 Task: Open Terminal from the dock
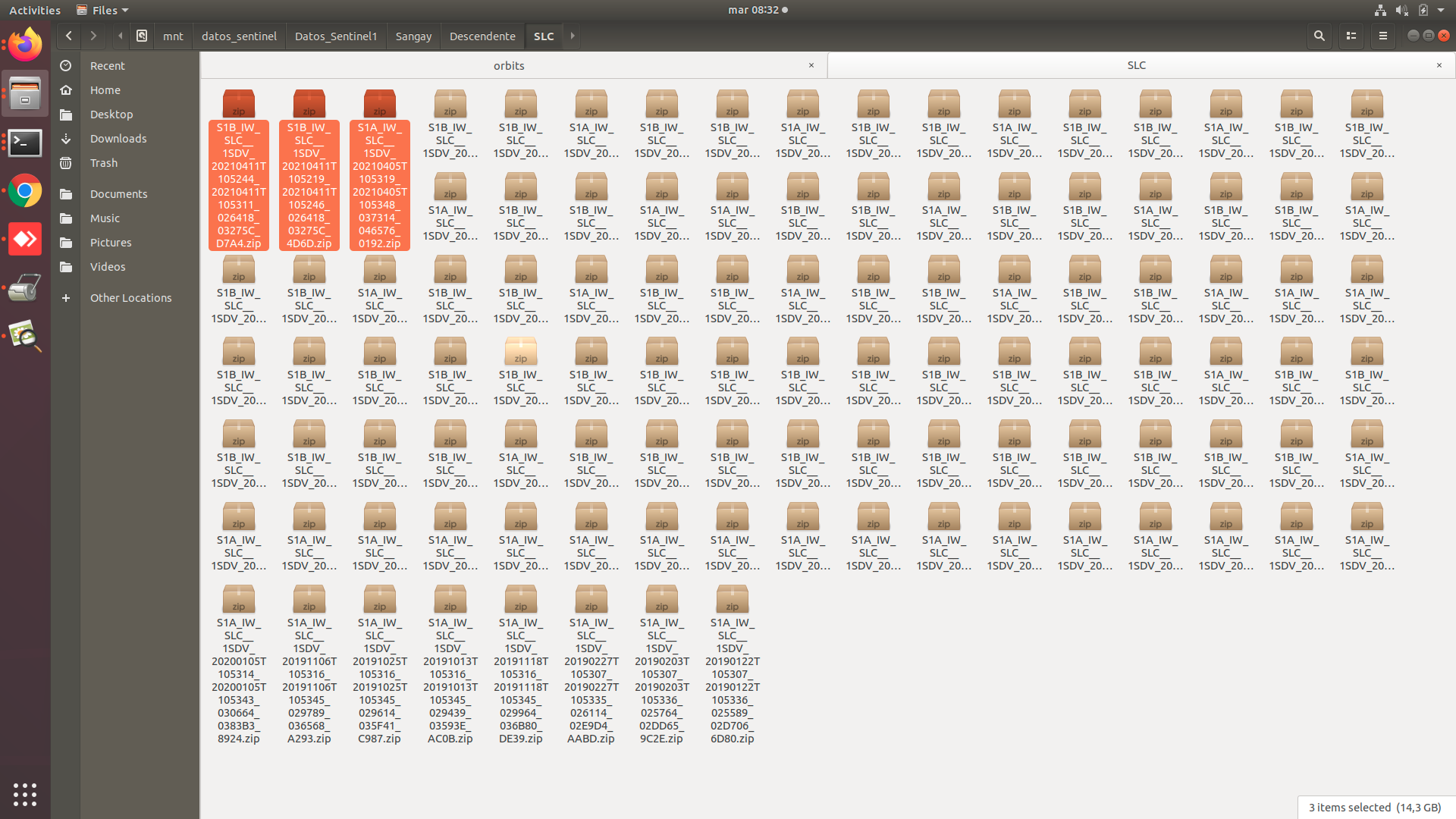25,143
